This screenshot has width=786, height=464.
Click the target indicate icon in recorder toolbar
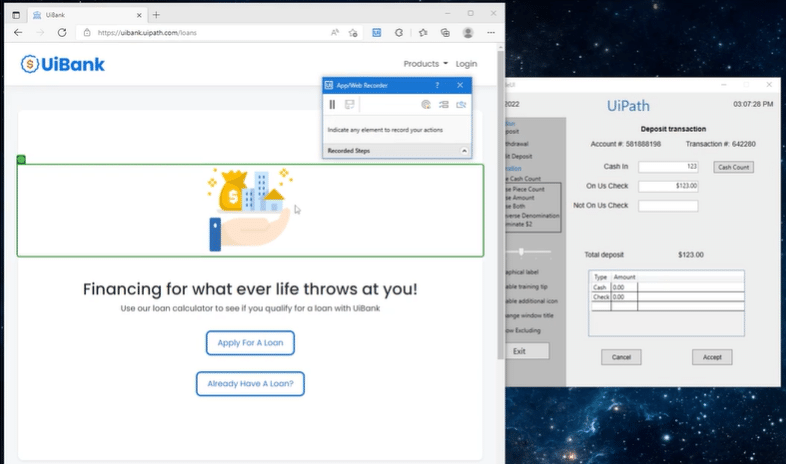[426, 104]
